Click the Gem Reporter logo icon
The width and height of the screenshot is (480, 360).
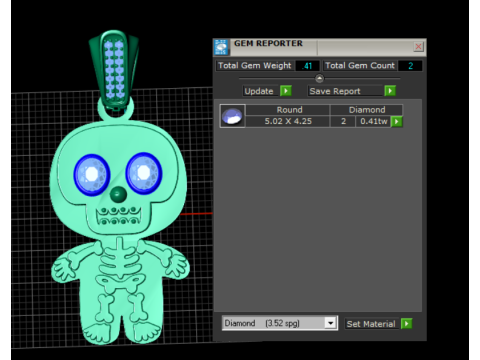(221, 47)
